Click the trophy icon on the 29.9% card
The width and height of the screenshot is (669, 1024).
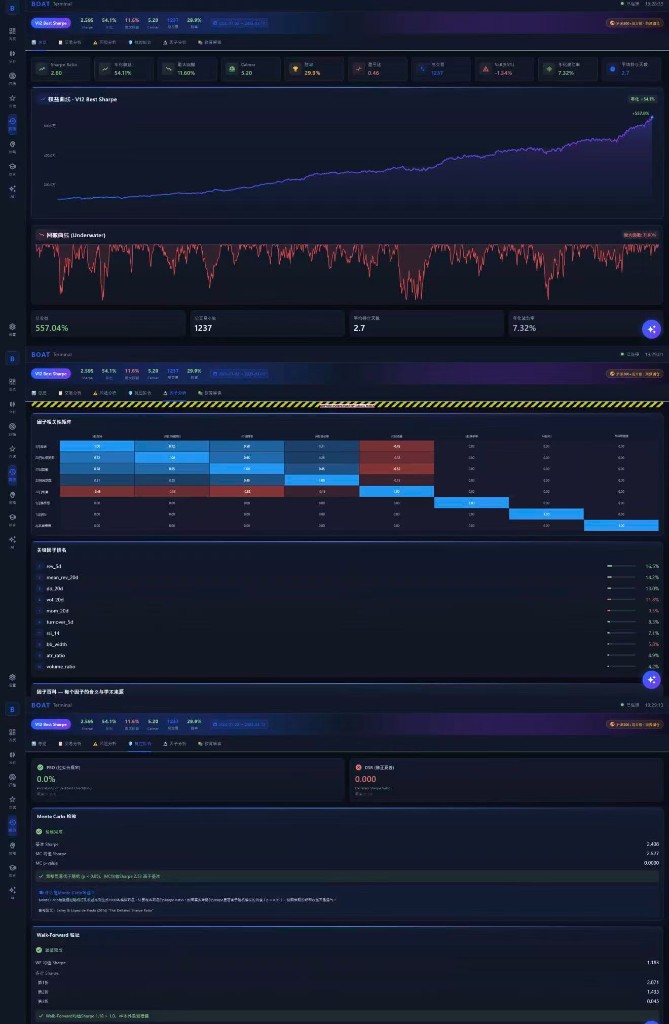tap(295, 69)
